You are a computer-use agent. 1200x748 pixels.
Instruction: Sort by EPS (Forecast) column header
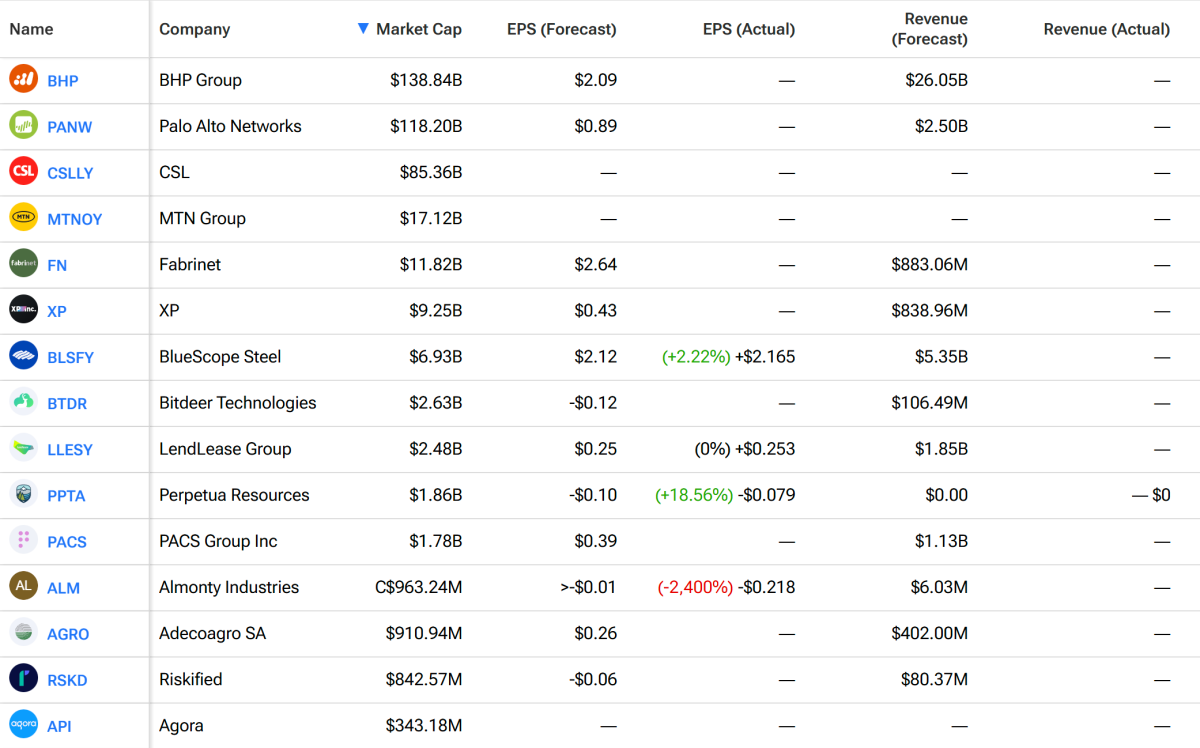pyautogui.click(x=561, y=29)
